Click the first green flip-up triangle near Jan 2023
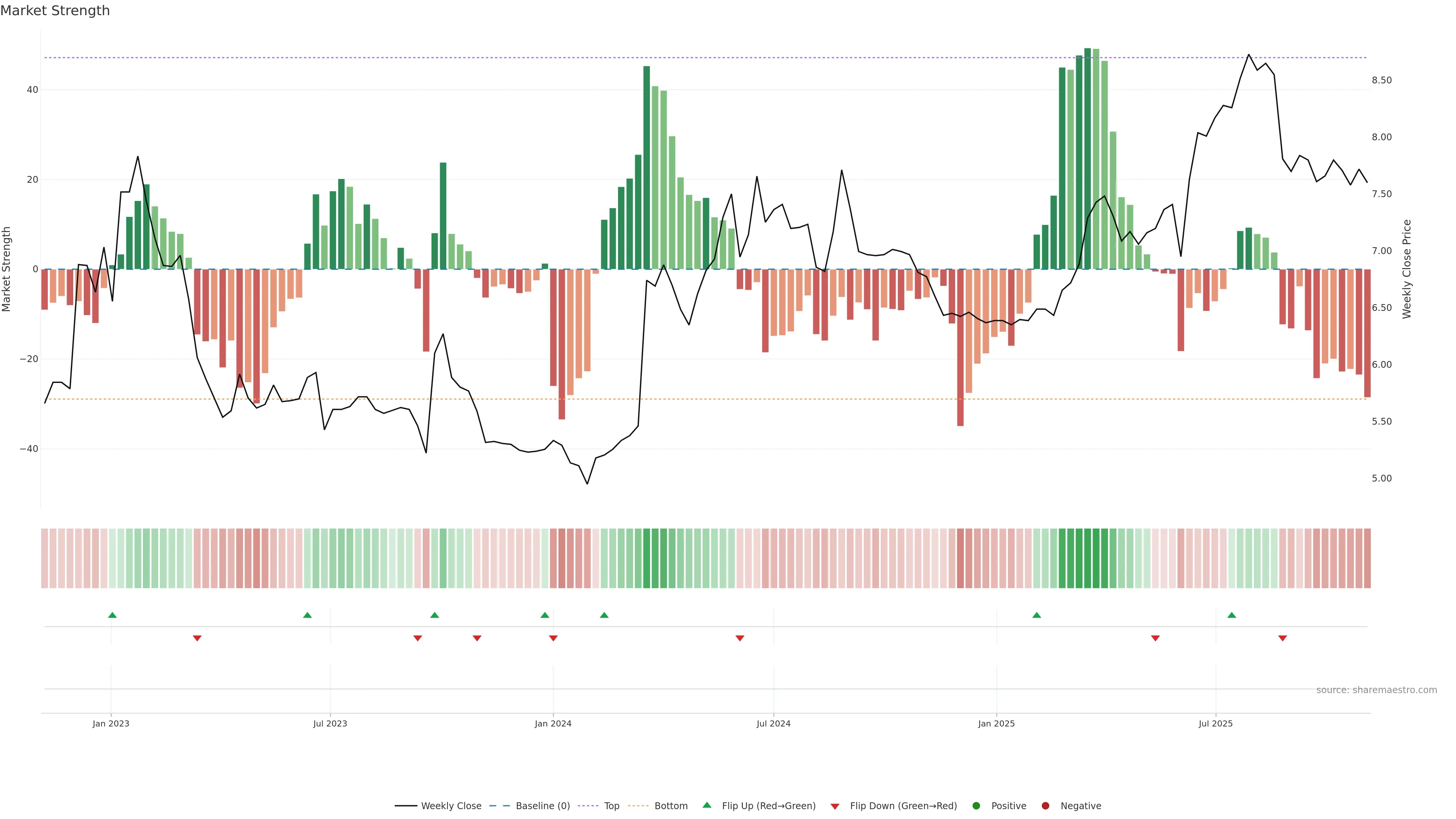Image resolution: width=1456 pixels, height=819 pixels. click(x=113, y=615)
